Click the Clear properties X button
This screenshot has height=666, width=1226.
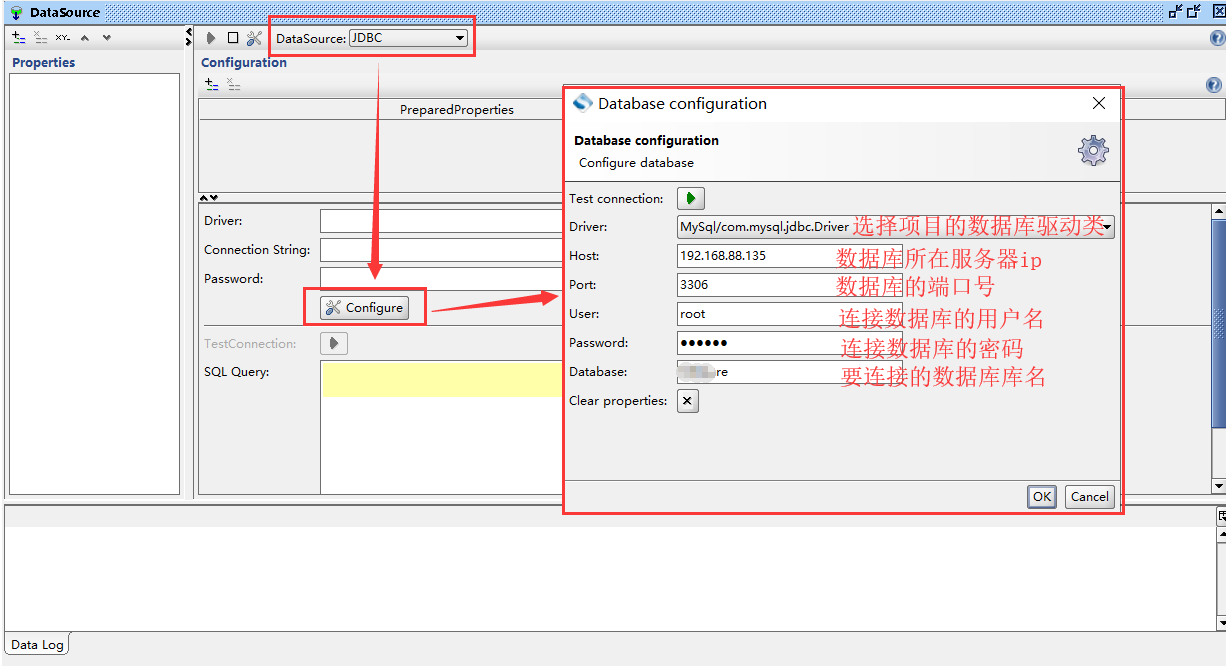(688, 401)
